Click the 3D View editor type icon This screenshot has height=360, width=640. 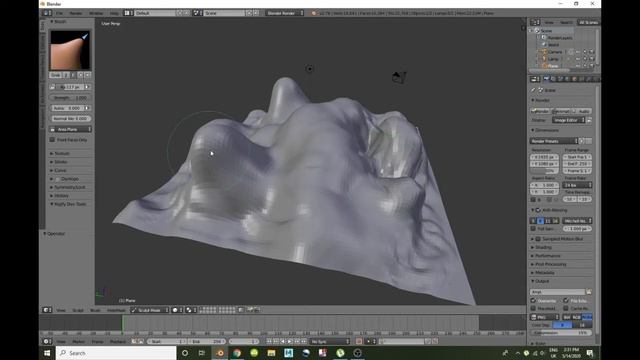(47, 310)
